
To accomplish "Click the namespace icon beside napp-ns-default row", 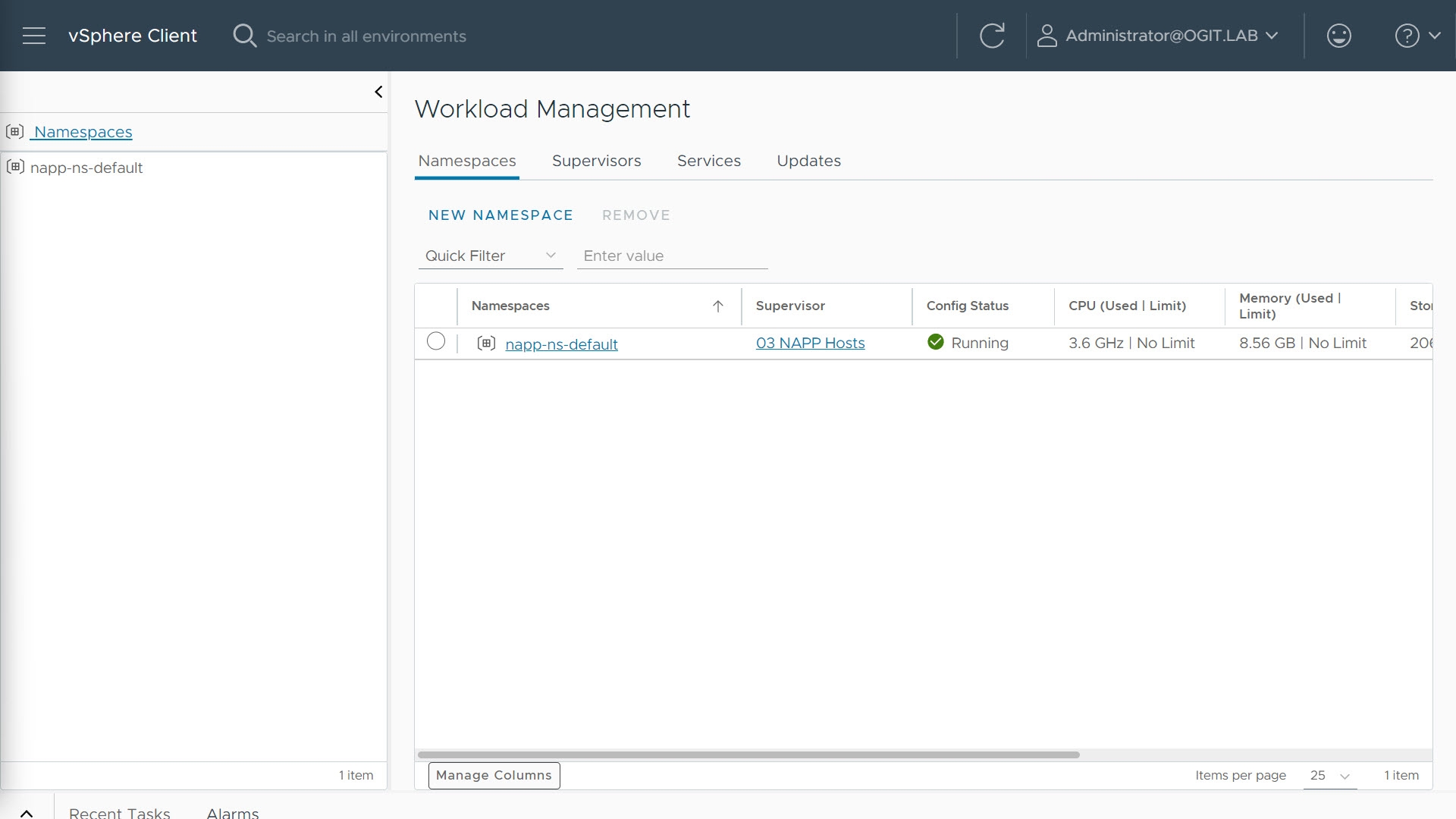I will 486,344.
